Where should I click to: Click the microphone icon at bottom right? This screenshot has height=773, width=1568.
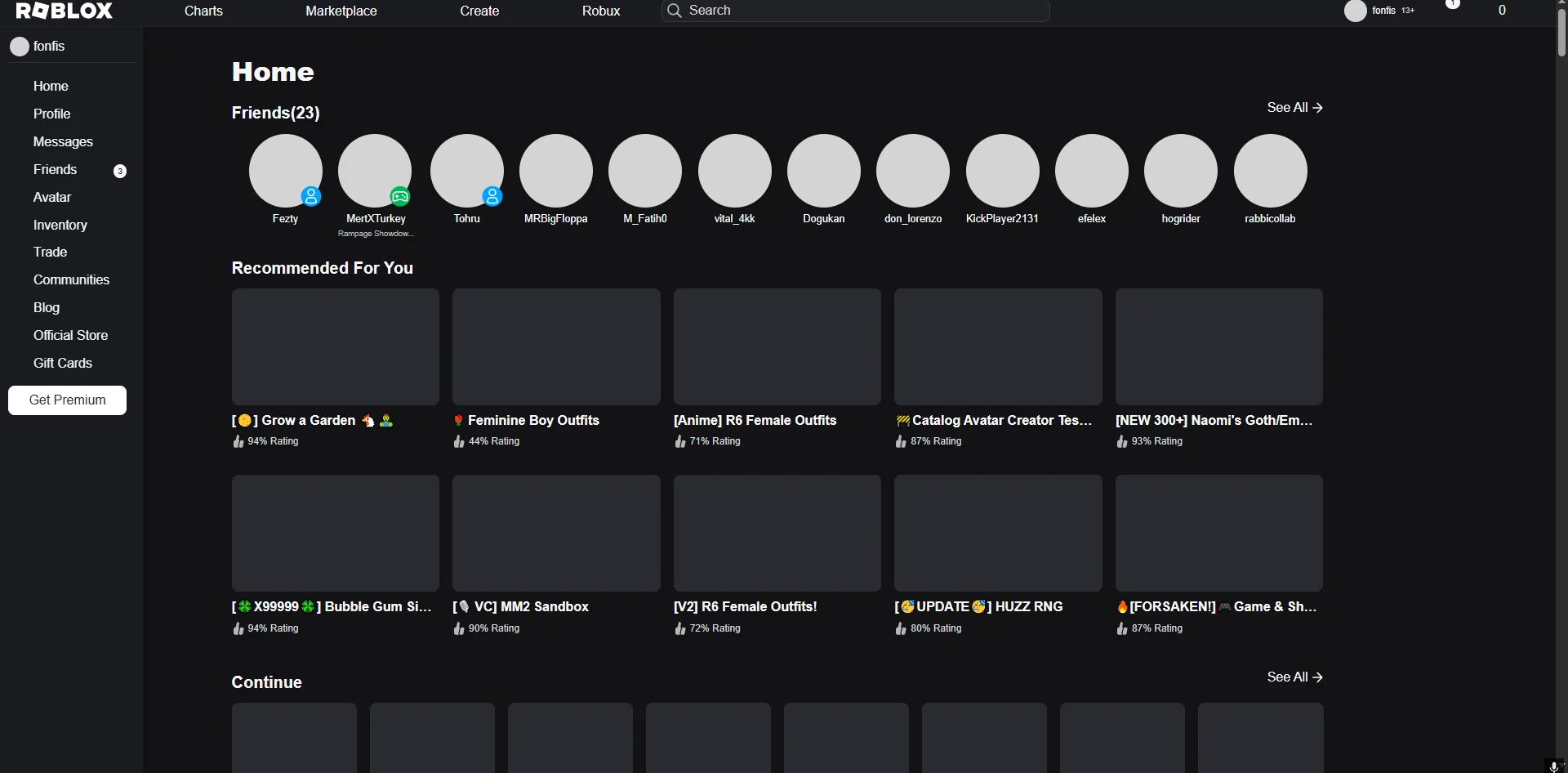[1553, 766]
